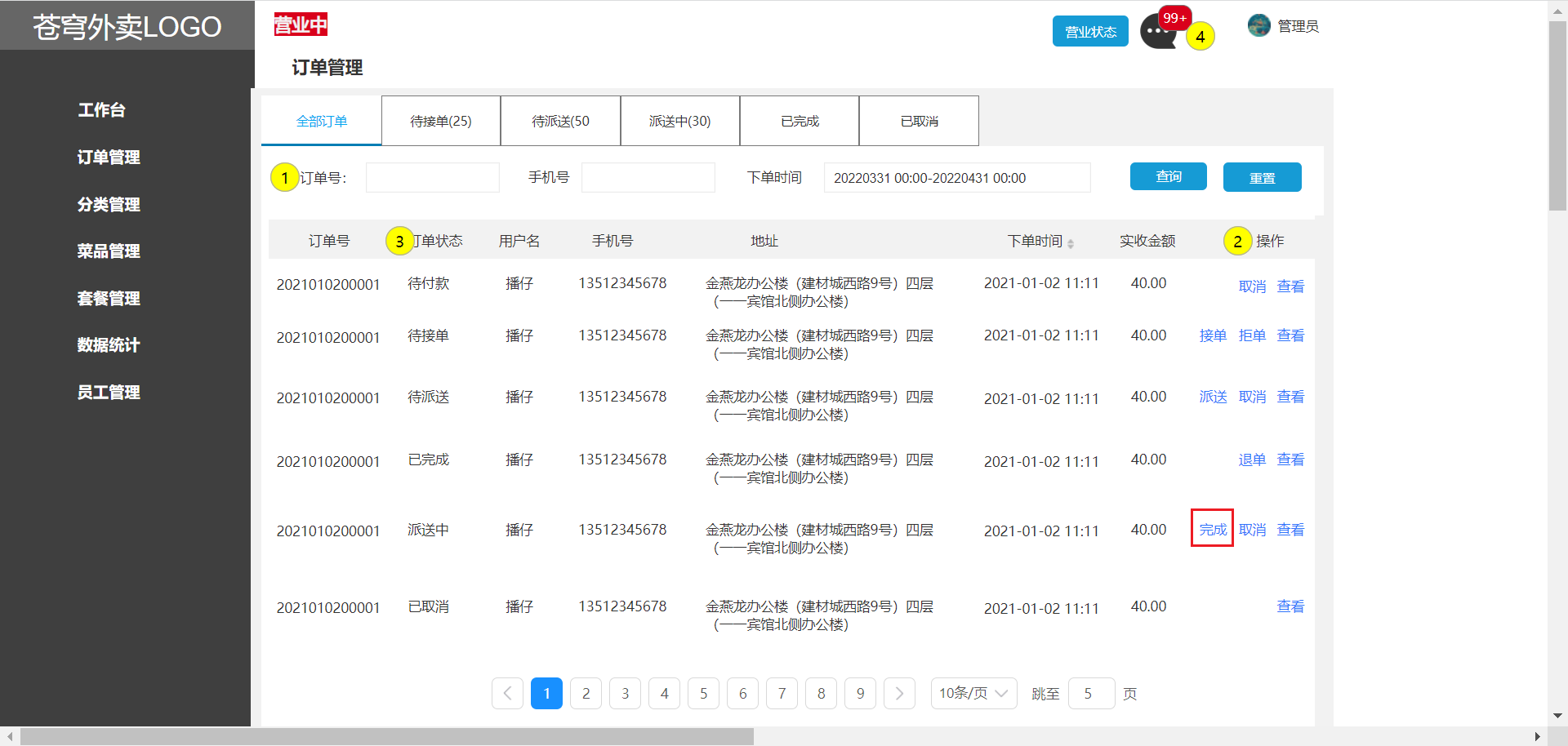
Task: Open 菜品管理 in the sidebar
Action: point(109,251)
